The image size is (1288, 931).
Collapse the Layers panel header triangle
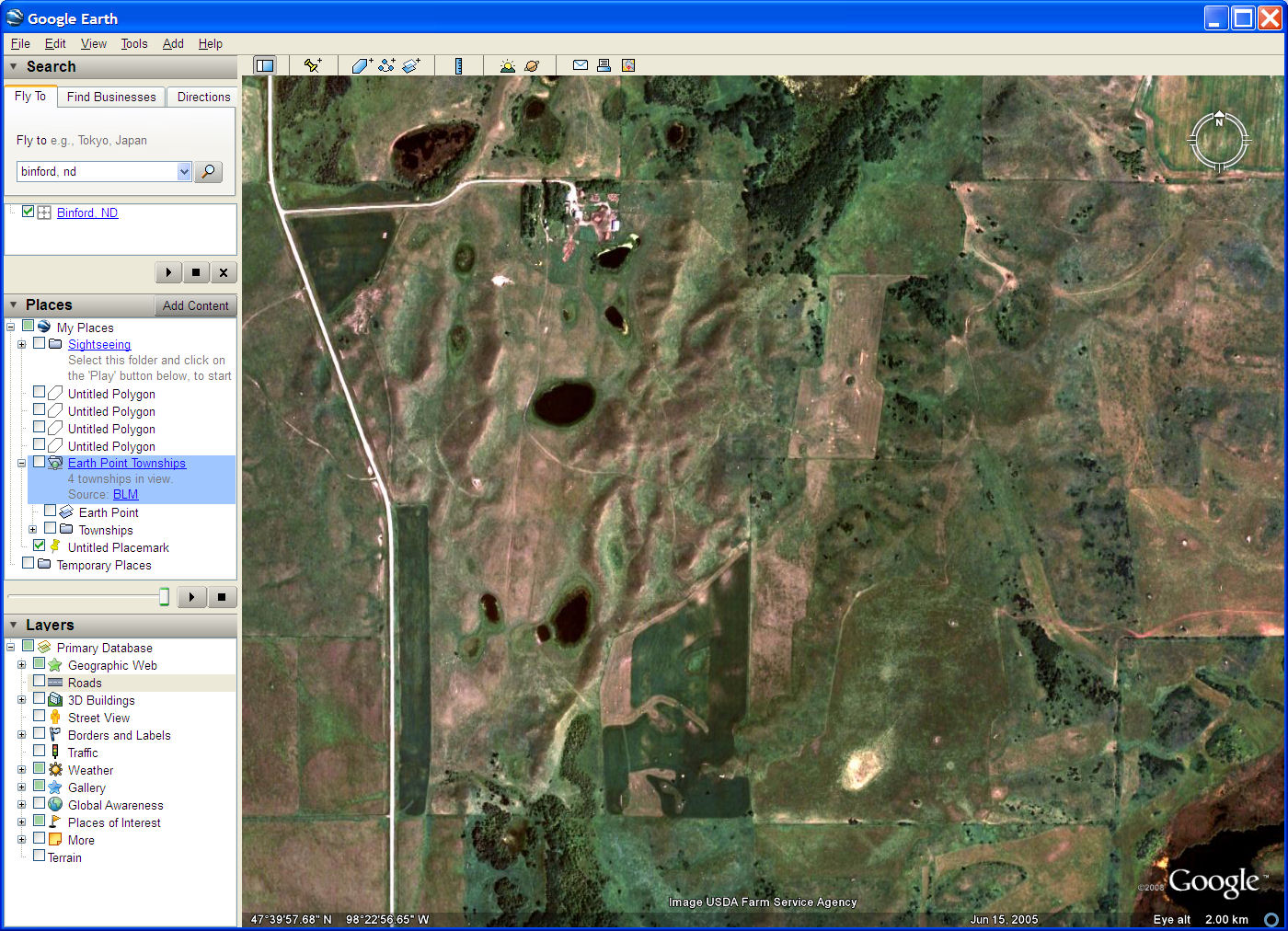(14, 625)
